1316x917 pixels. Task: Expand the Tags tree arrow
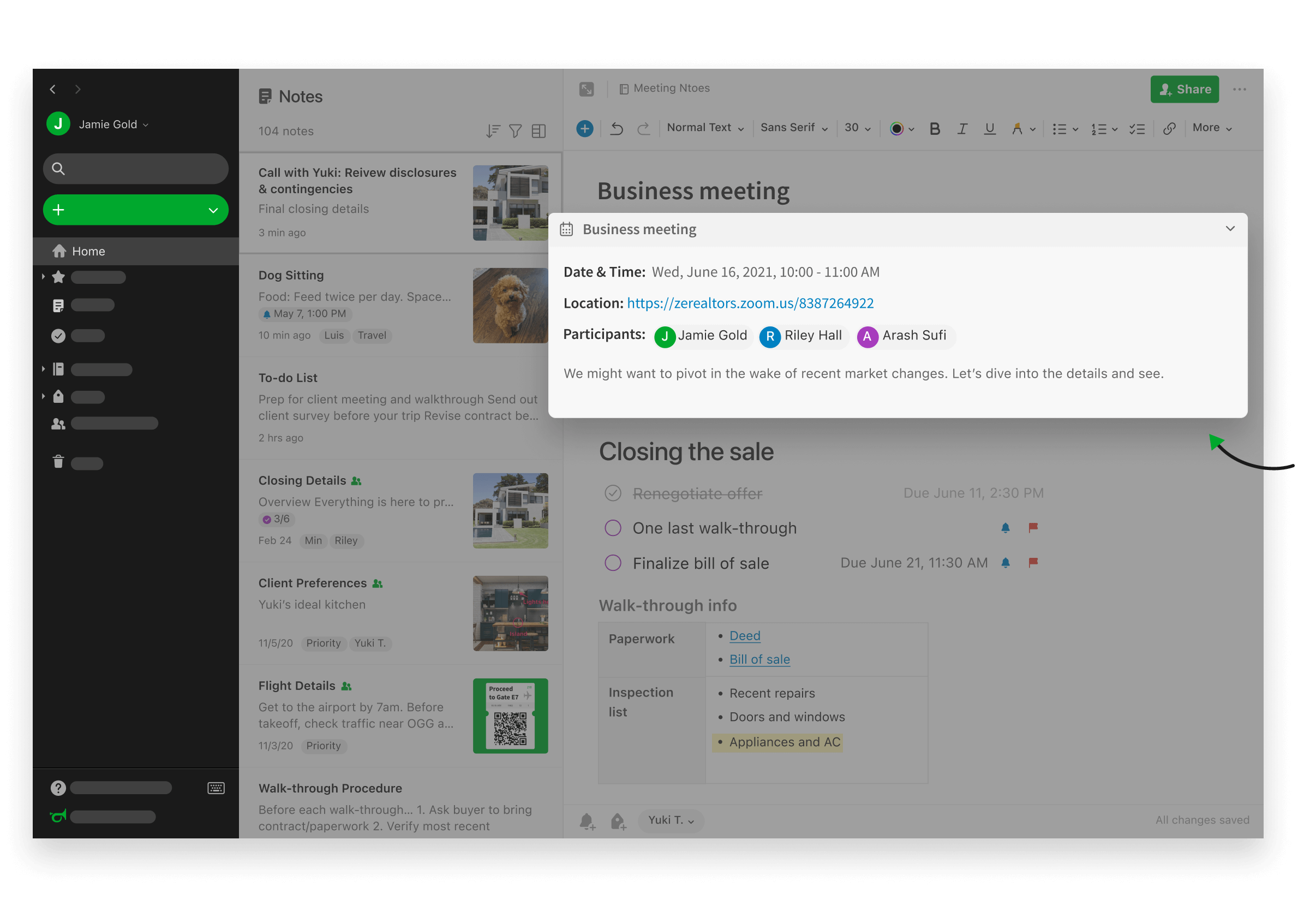pos(43,396)
